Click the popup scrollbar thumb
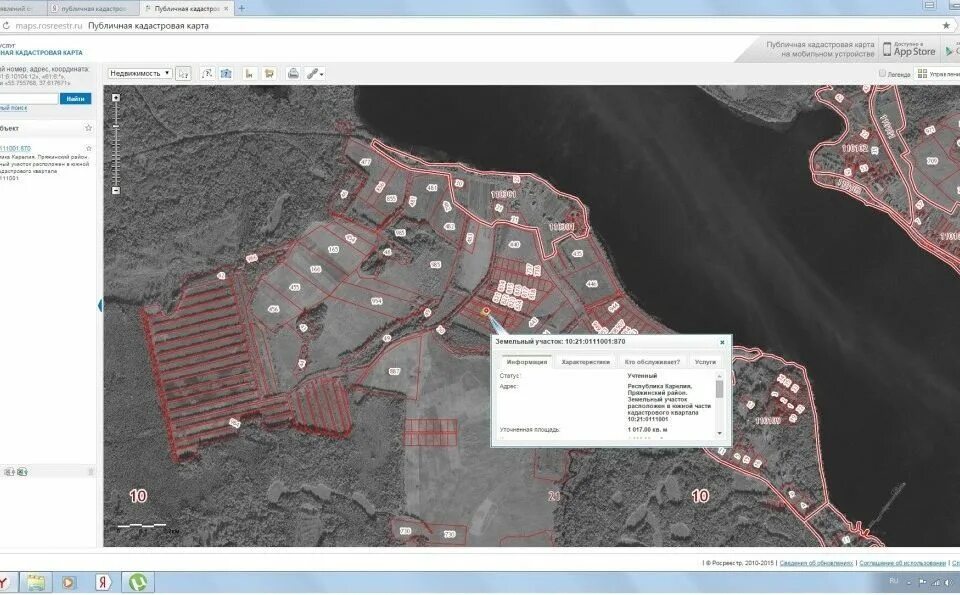The width and height of the screenshot is (960, 595). [719, 389]
